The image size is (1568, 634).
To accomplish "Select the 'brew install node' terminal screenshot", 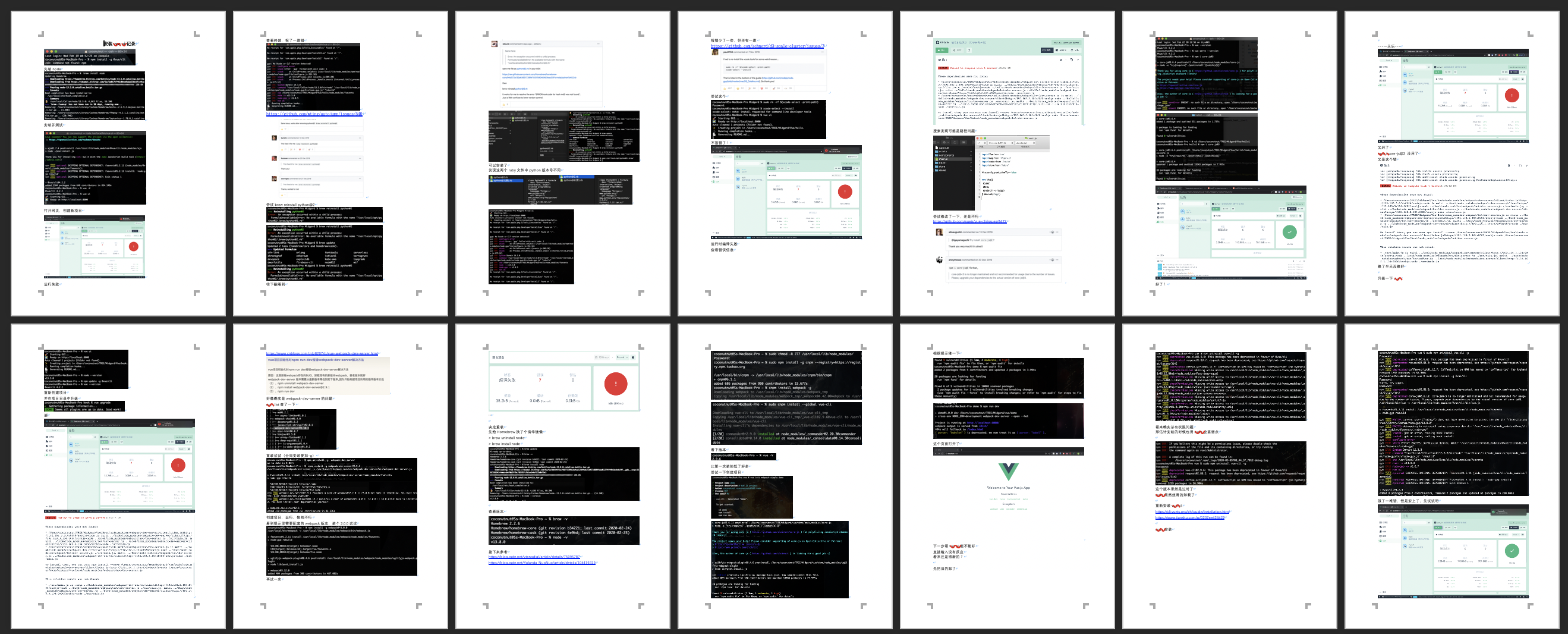I will [95, 96].
